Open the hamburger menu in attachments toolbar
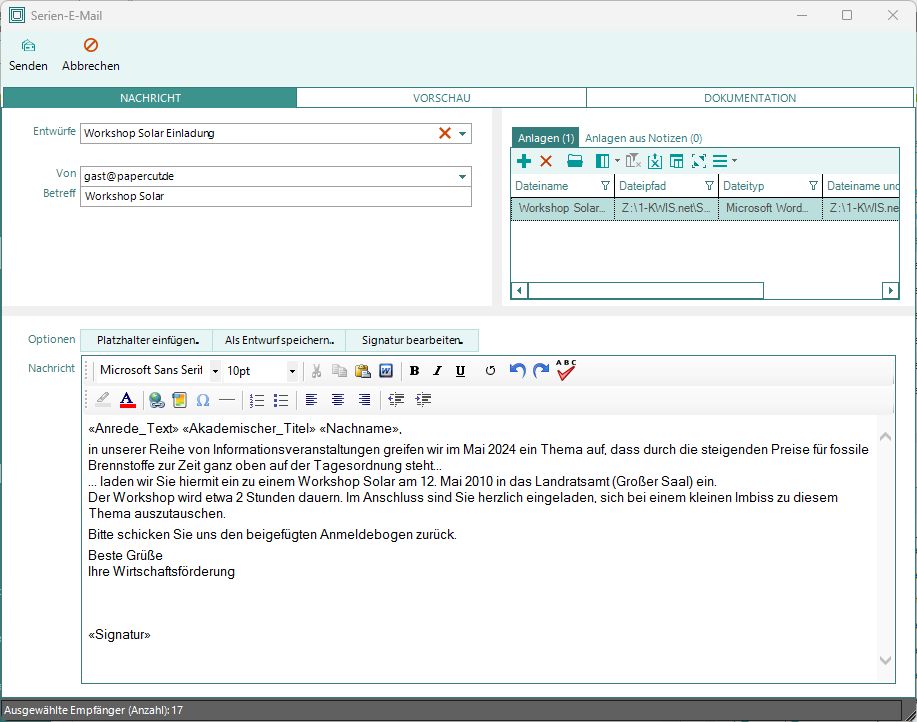This screenshot has width=917, height=722. (720, 161)
